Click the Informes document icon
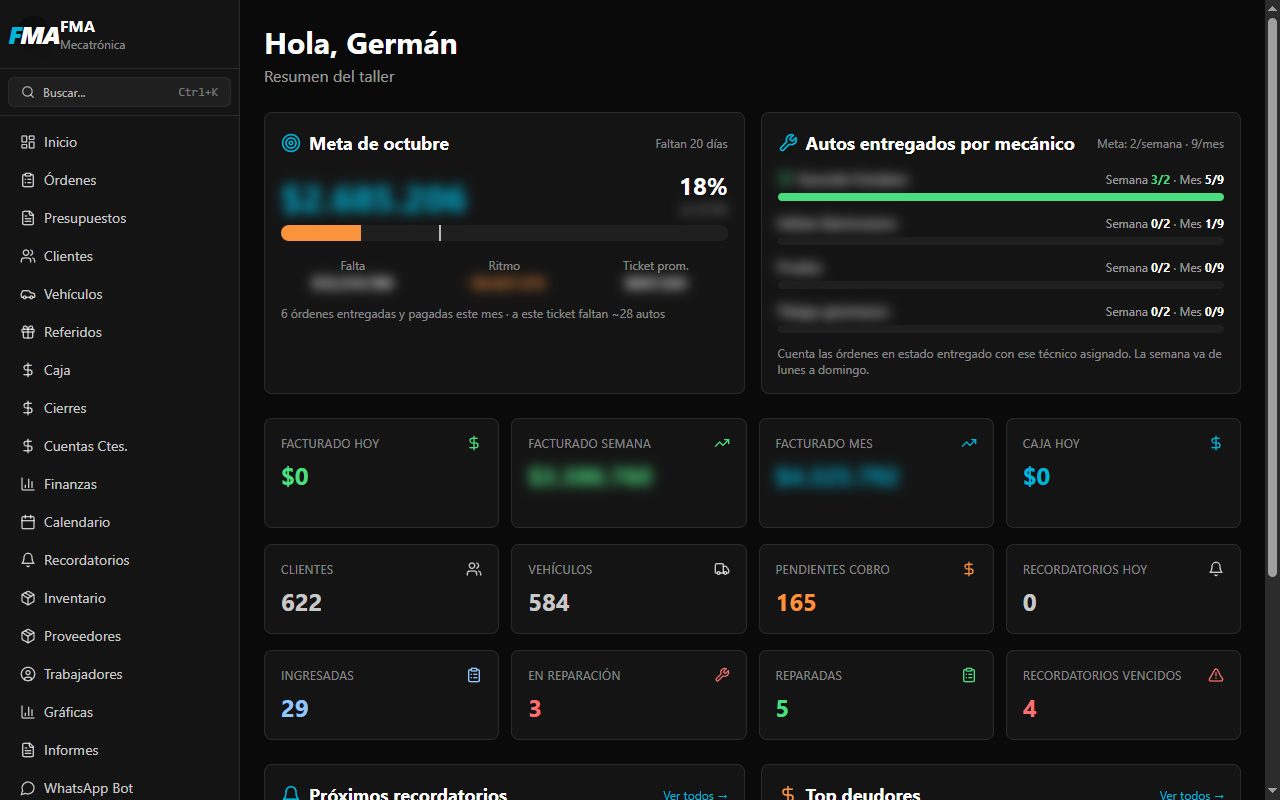Screen dimensions: 1280x800 point(28,750)
